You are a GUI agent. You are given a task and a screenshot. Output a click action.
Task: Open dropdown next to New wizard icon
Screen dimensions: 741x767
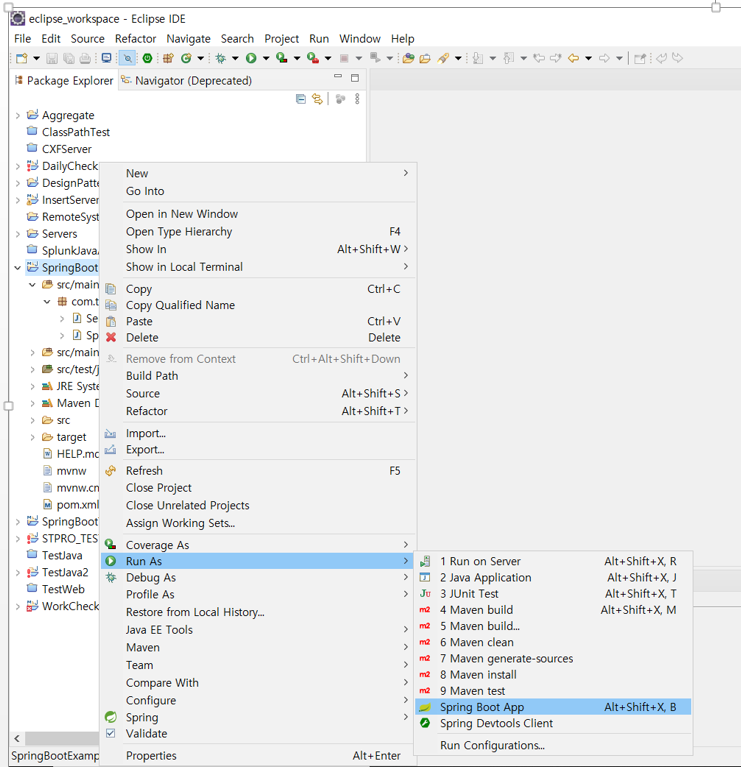pyautogui.click(x=37, y=58)
